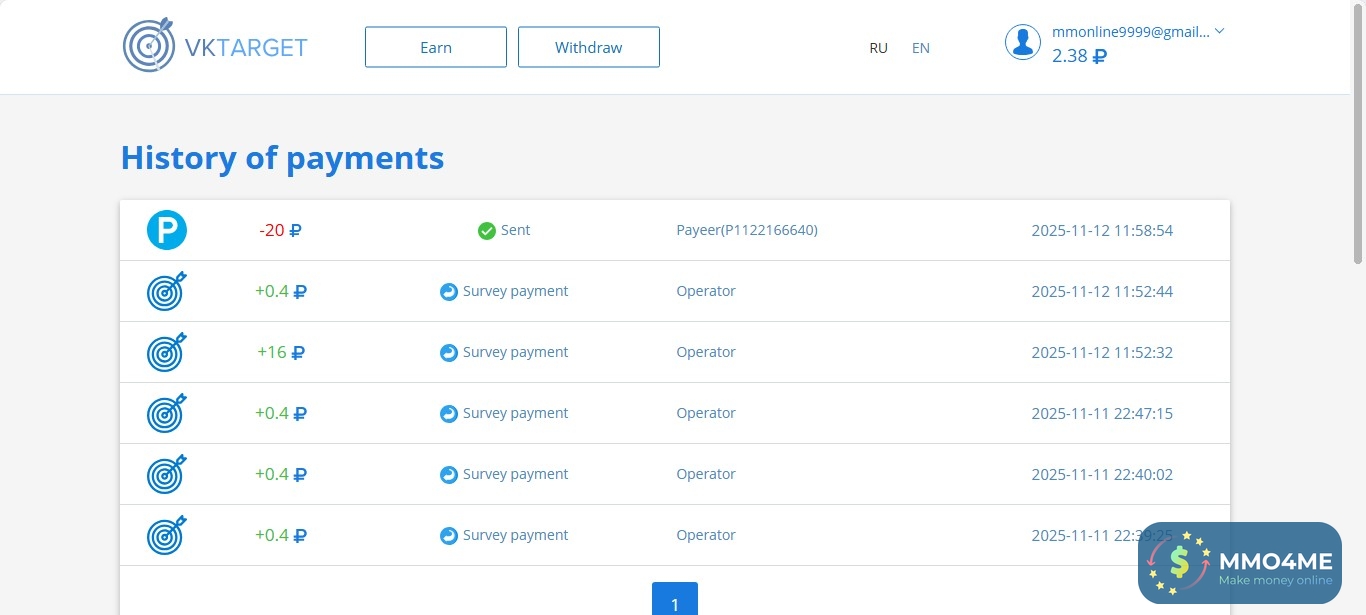
Task: Click the timestamp 2025-11-12 11:52:44
Action: click(x=1102, y=291)
